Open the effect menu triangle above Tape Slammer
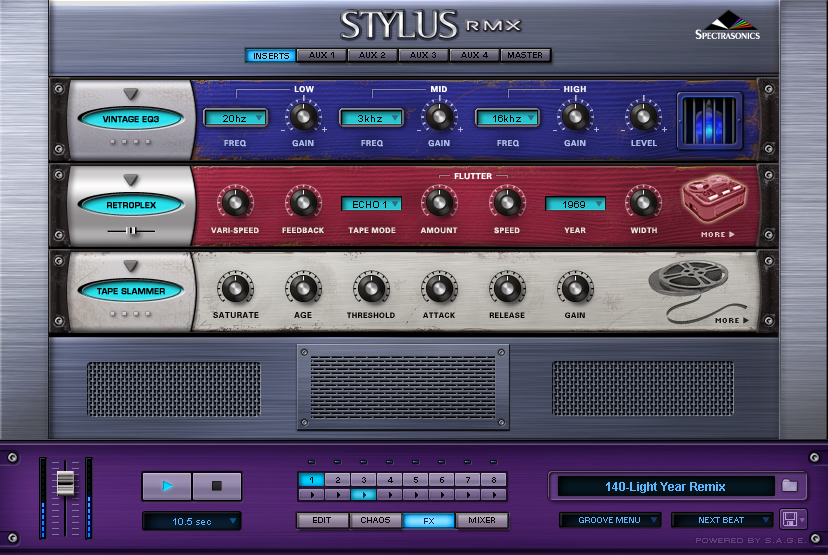The height and width of the screenshot is (555, 828). 131,266
